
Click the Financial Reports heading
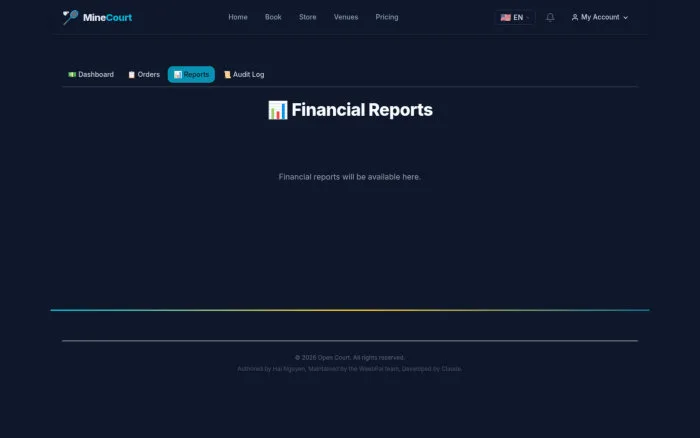pos(350,110)
